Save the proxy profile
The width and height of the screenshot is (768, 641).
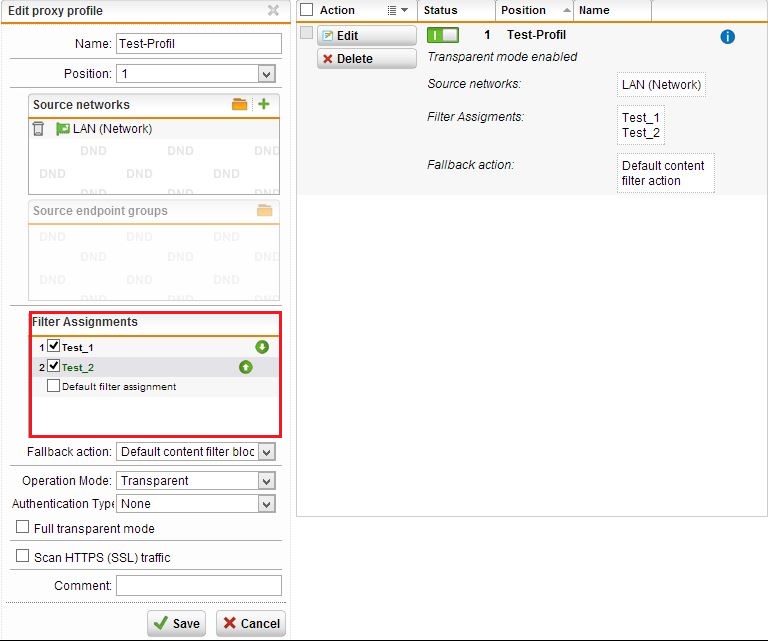click(176, 623)
